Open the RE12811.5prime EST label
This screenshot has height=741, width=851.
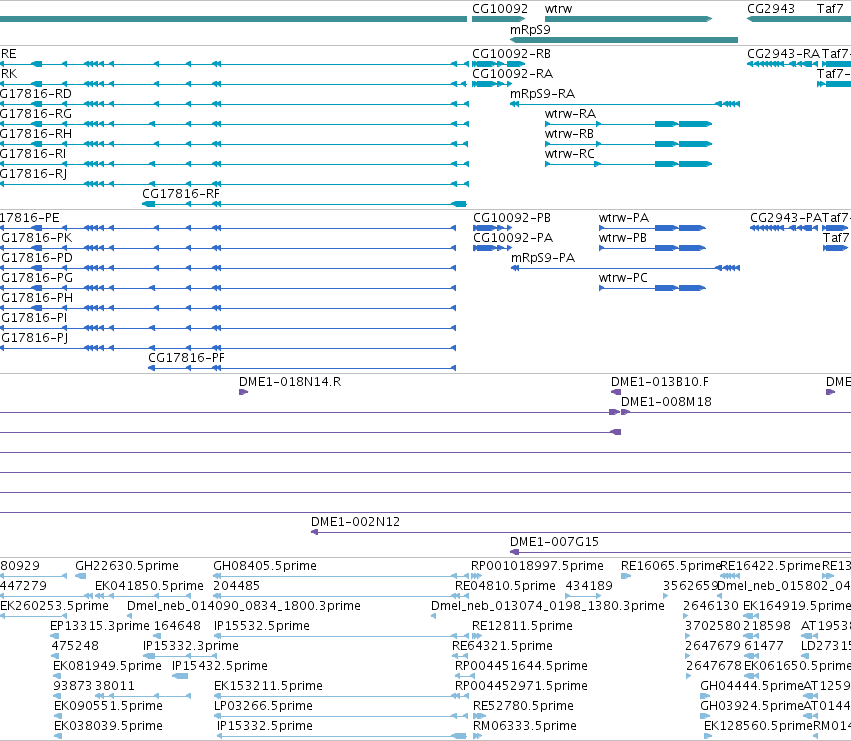(x=522, y=626)
